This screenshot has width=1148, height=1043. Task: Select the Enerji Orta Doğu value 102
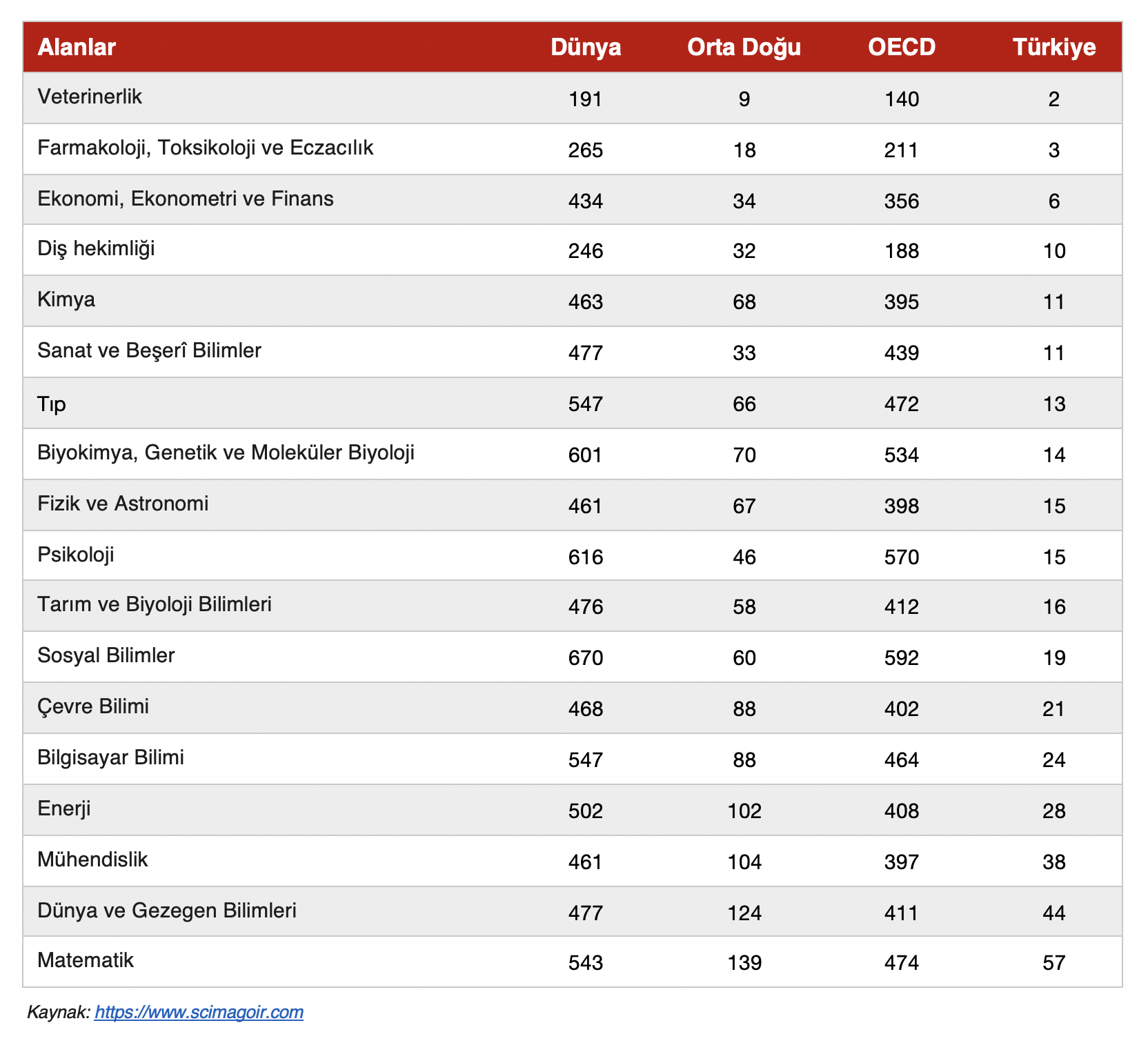pos(744,811)
